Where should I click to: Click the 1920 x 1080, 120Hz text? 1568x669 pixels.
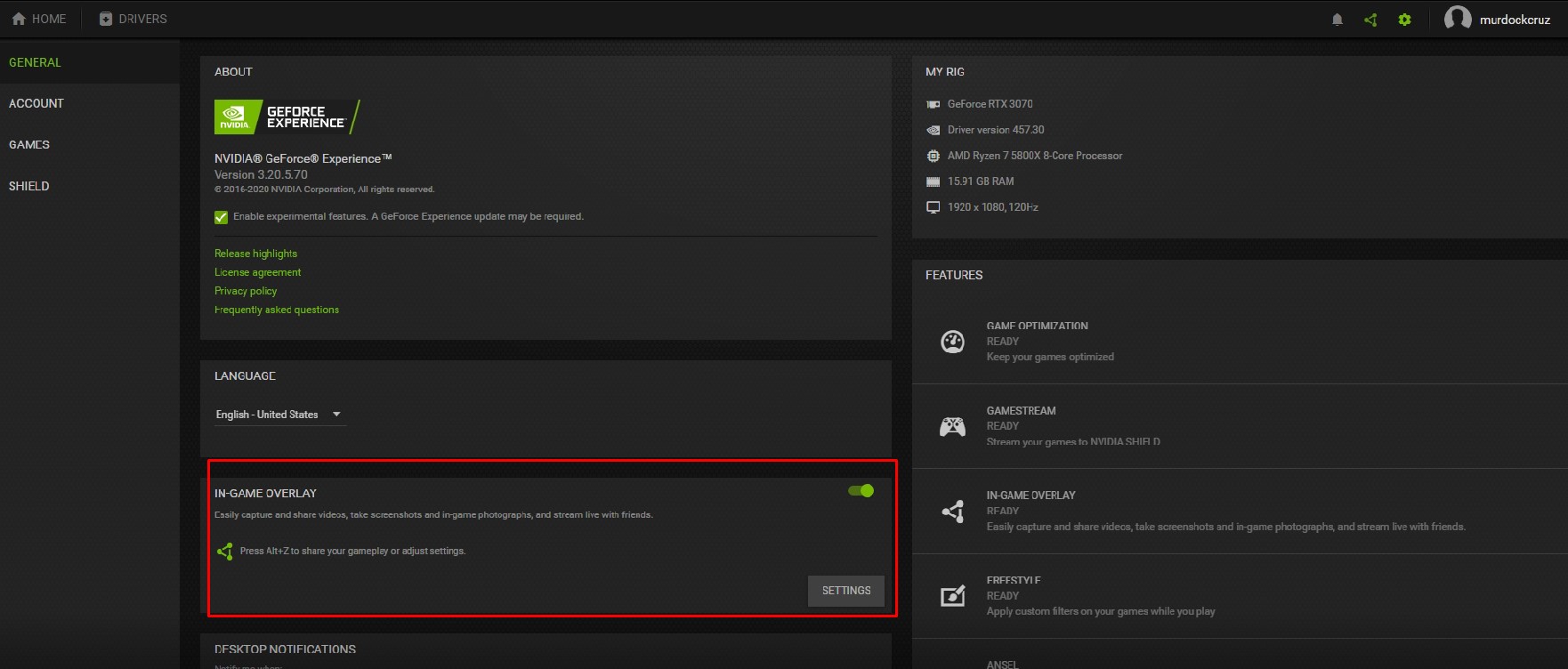993,207
